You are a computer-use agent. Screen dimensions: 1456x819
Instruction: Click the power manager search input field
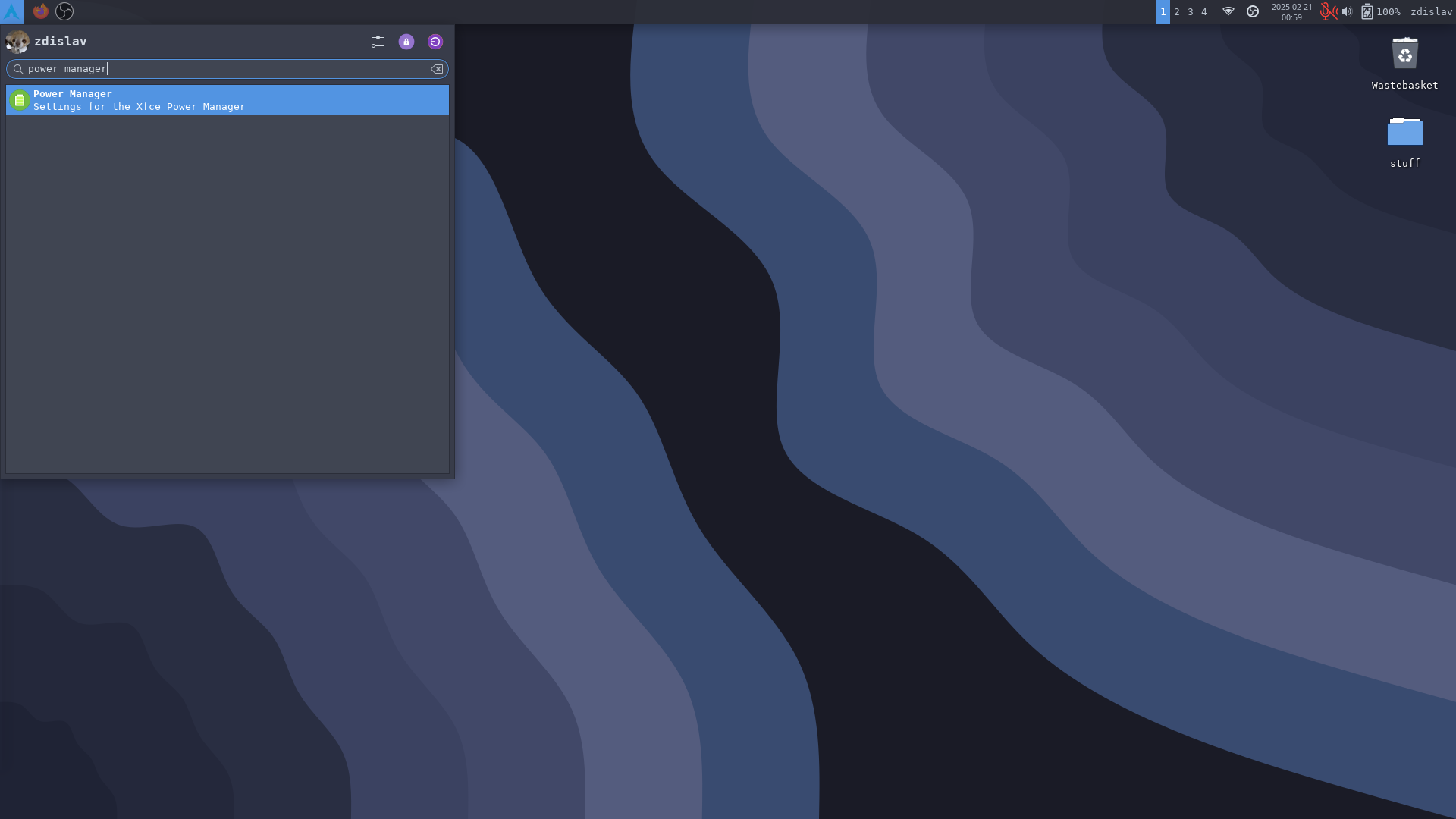pos(227,69)
